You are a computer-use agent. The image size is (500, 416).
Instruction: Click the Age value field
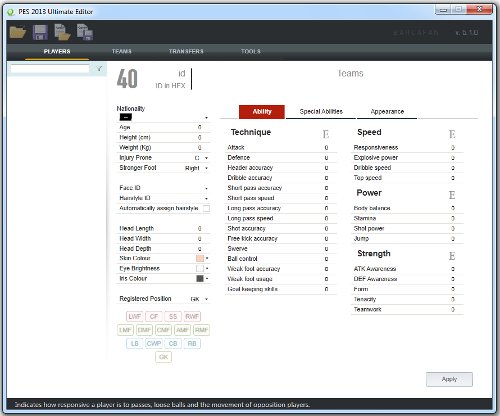(199, 127)
